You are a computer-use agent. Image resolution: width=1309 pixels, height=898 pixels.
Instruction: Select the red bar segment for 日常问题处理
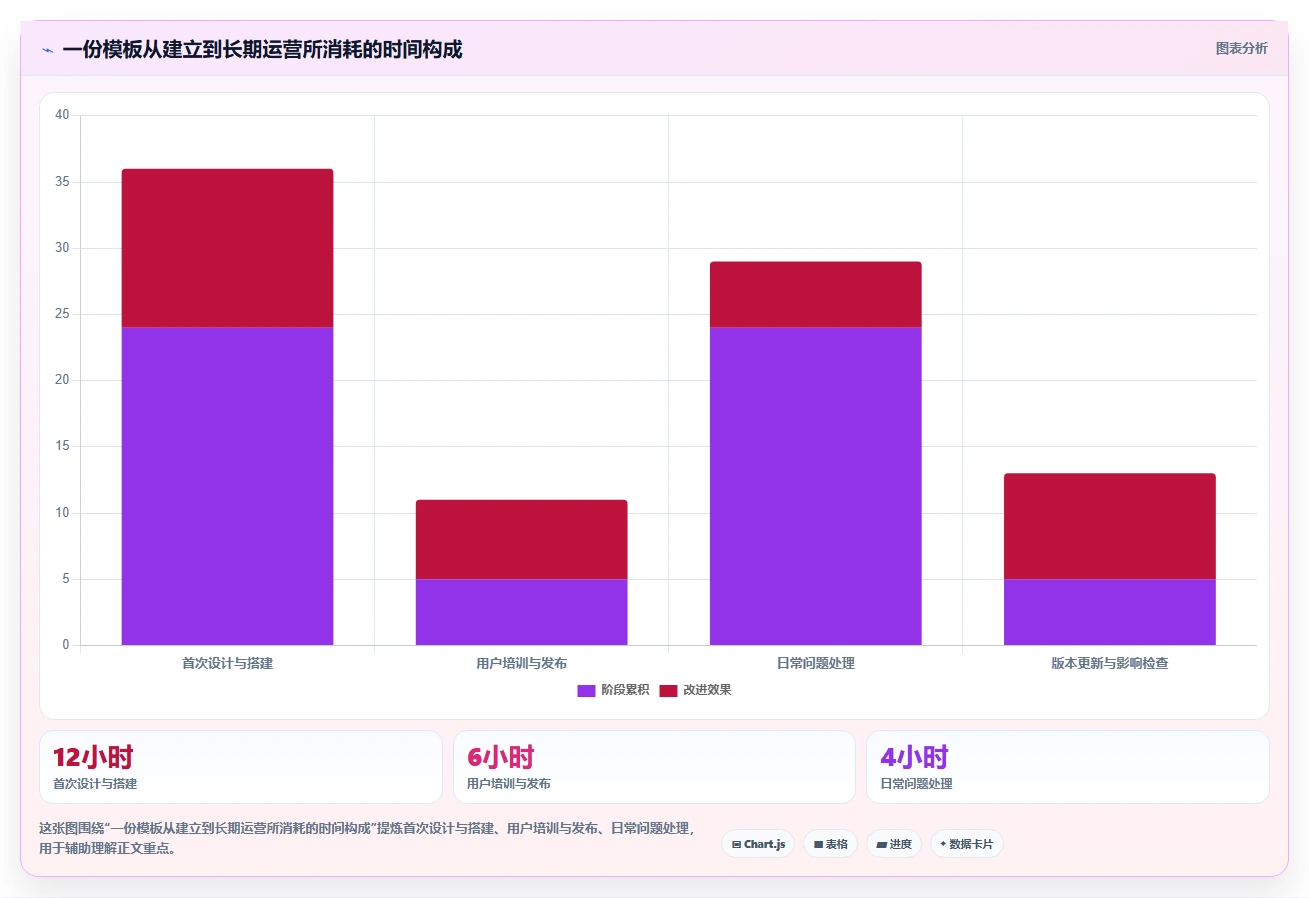pyautogui.click(x=815, y=294)
